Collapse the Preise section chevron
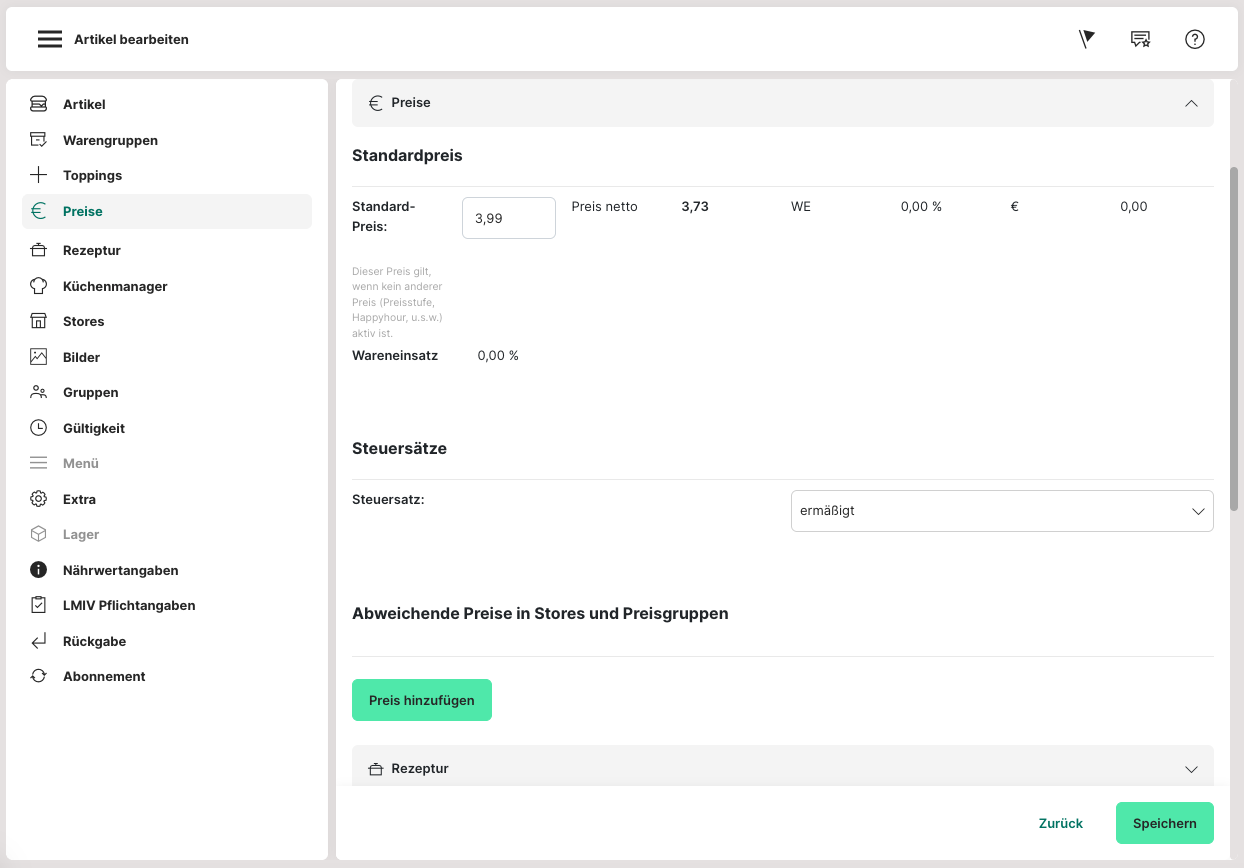This screenshot has height=868, width=1244. (1190, 103)
